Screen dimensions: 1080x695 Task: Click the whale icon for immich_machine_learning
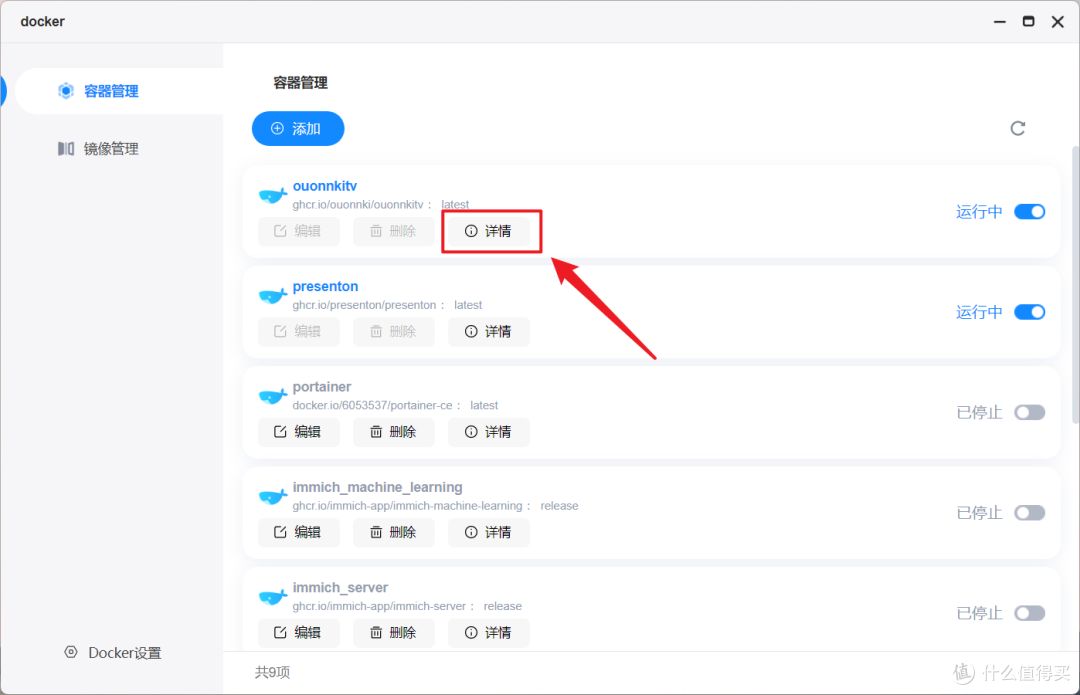(273, 496)
